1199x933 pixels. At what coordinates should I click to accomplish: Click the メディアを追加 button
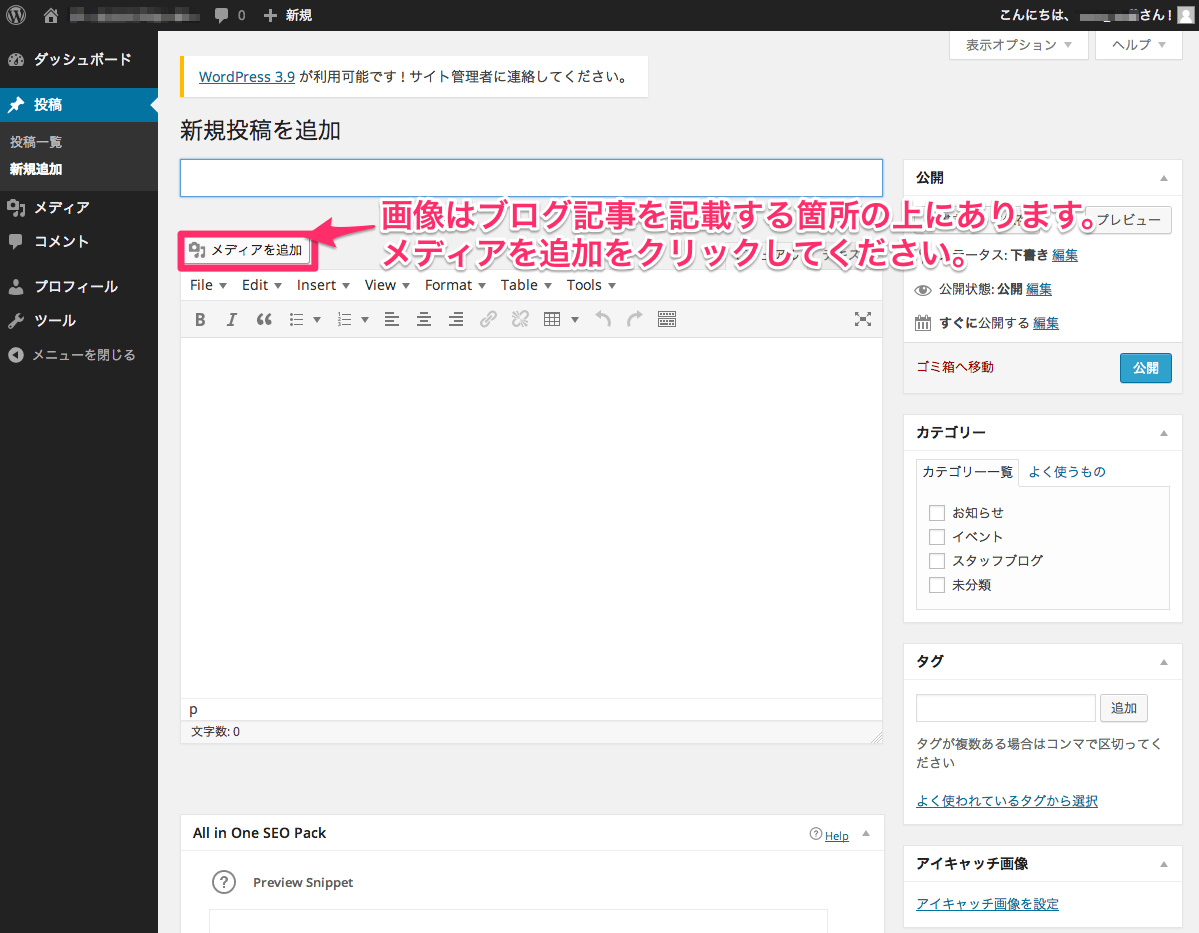point(247,250)
